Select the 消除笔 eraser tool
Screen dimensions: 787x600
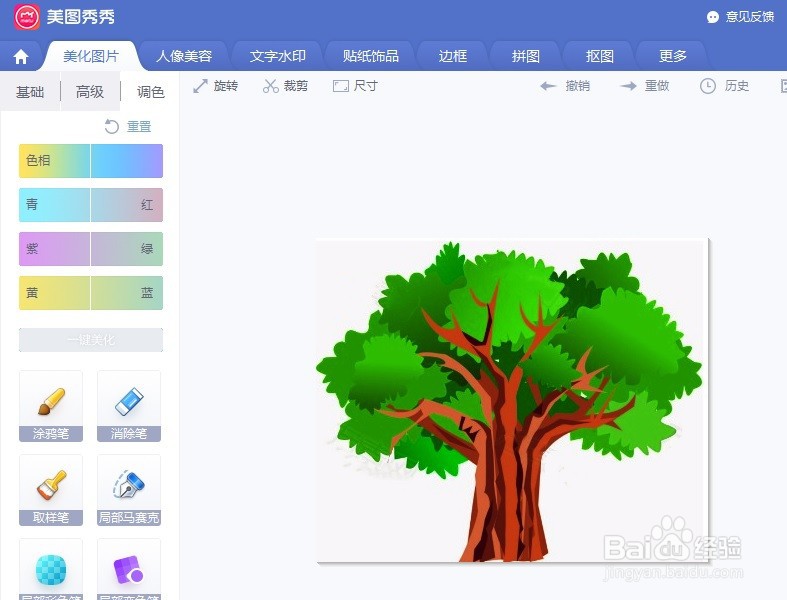coord(129,406)
